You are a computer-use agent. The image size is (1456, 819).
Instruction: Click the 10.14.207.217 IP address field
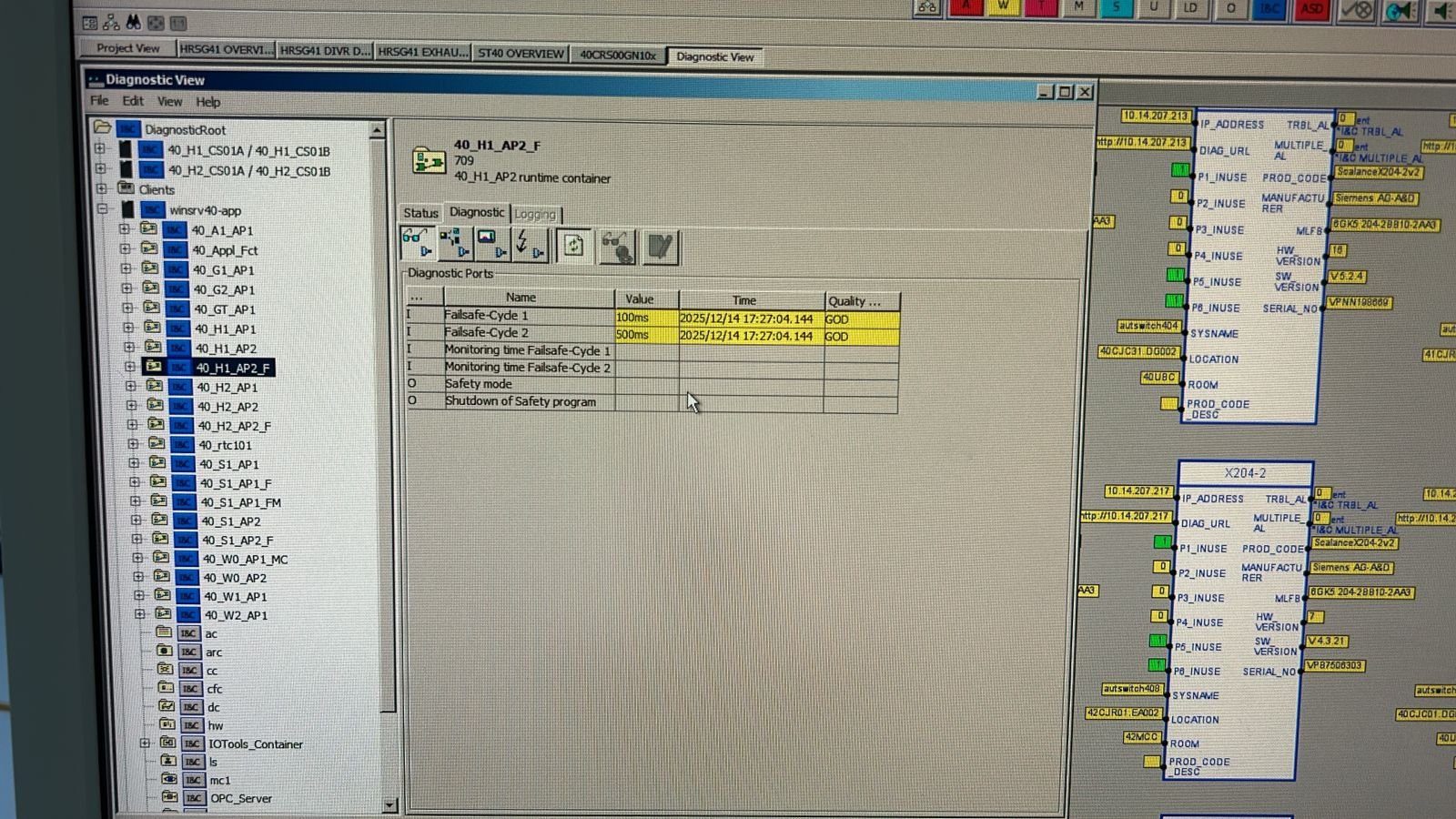[x=1137, y=491]
